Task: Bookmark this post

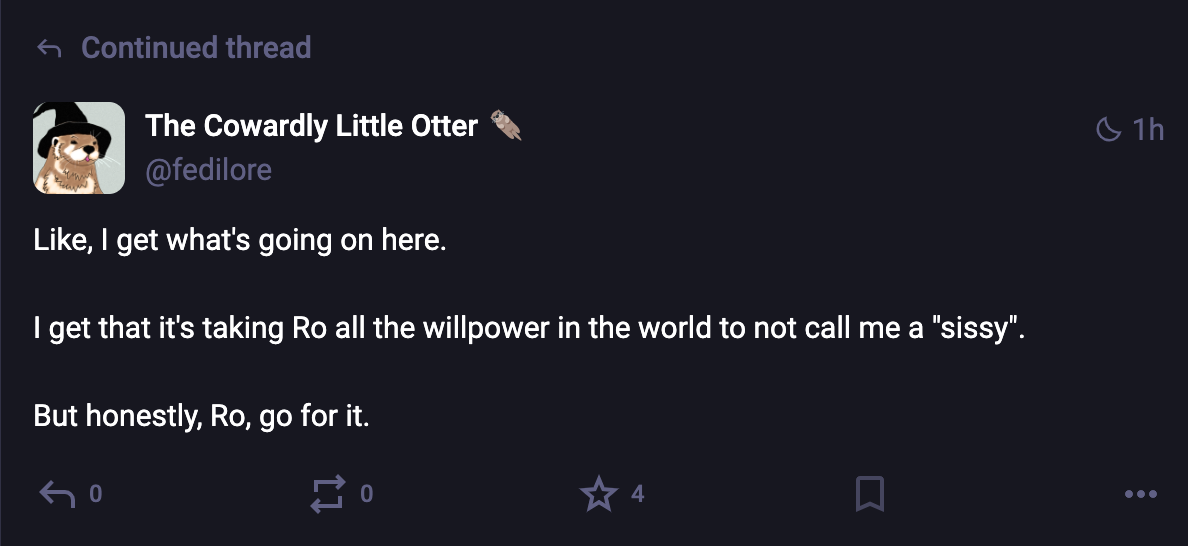Action: (870, 494)
